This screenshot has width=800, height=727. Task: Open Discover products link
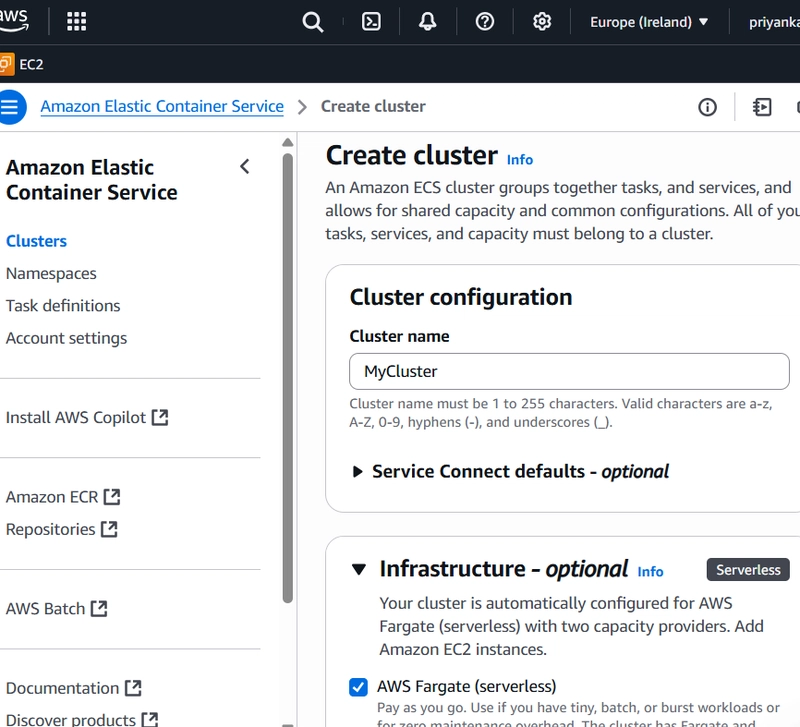[71, 720]
